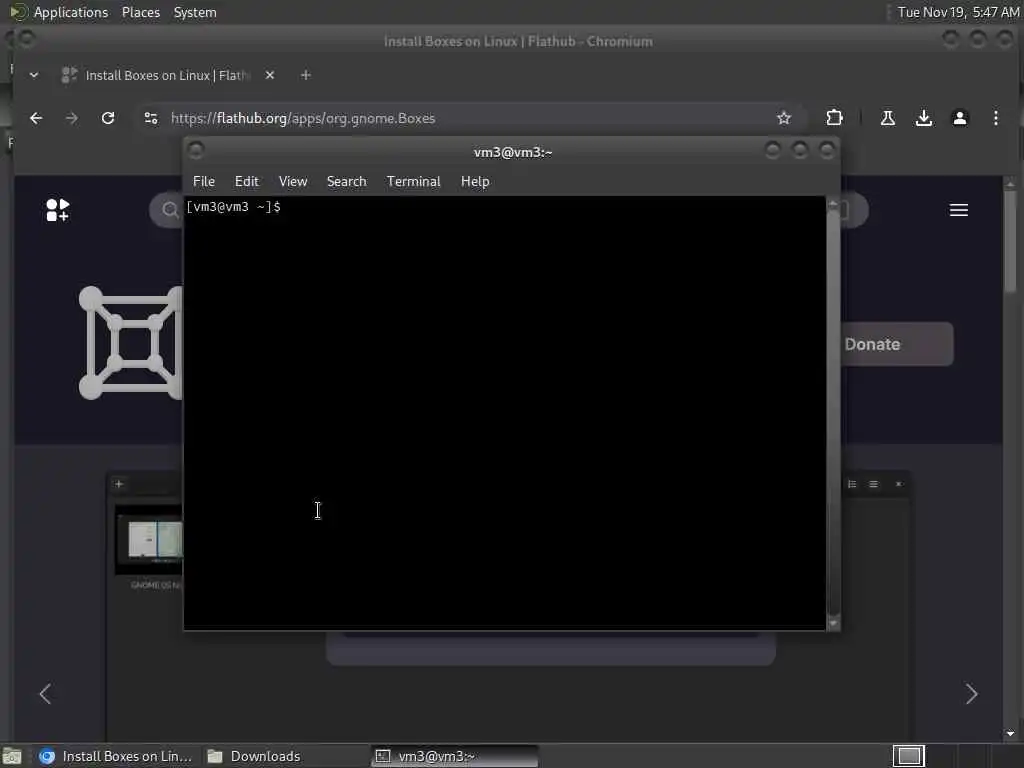Click the clock showing Tue Nov 19
The image size is (1024, 768).
[957, 12]
